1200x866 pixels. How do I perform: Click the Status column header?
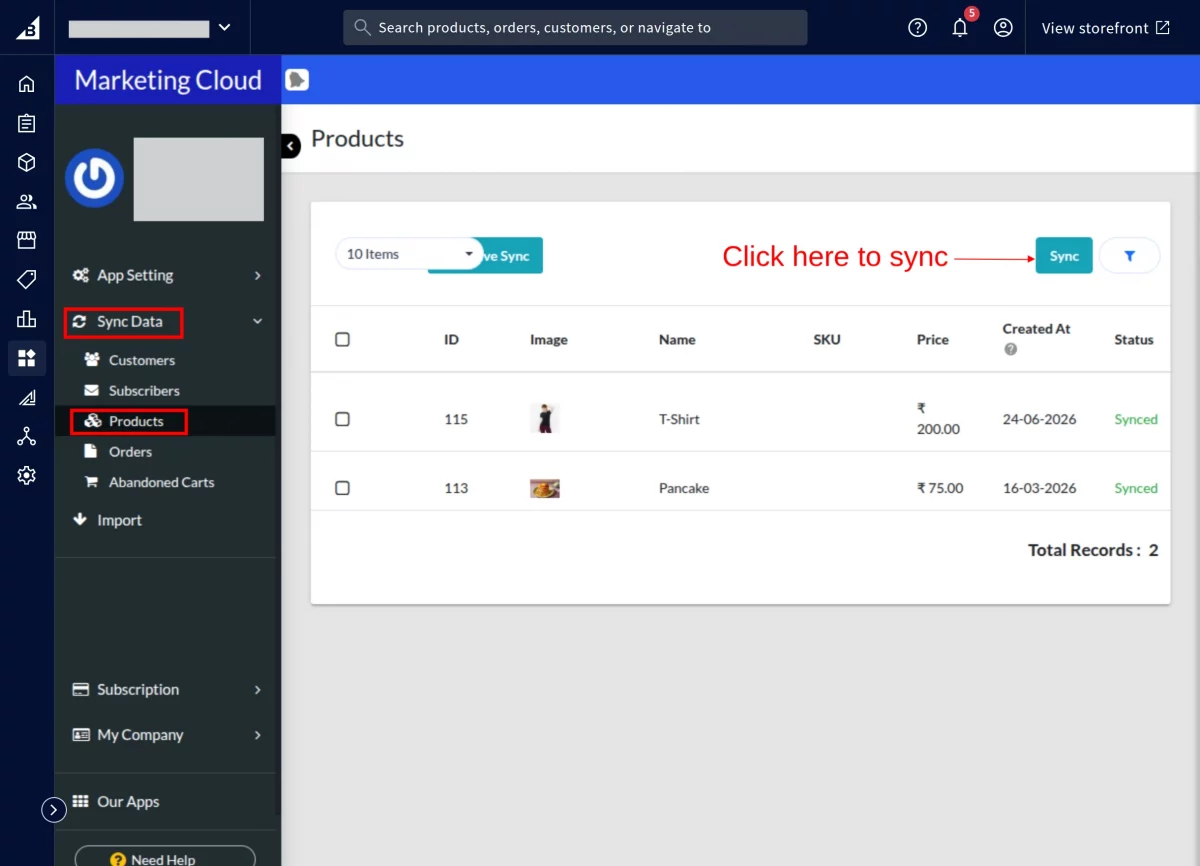tap(1134, 340)
